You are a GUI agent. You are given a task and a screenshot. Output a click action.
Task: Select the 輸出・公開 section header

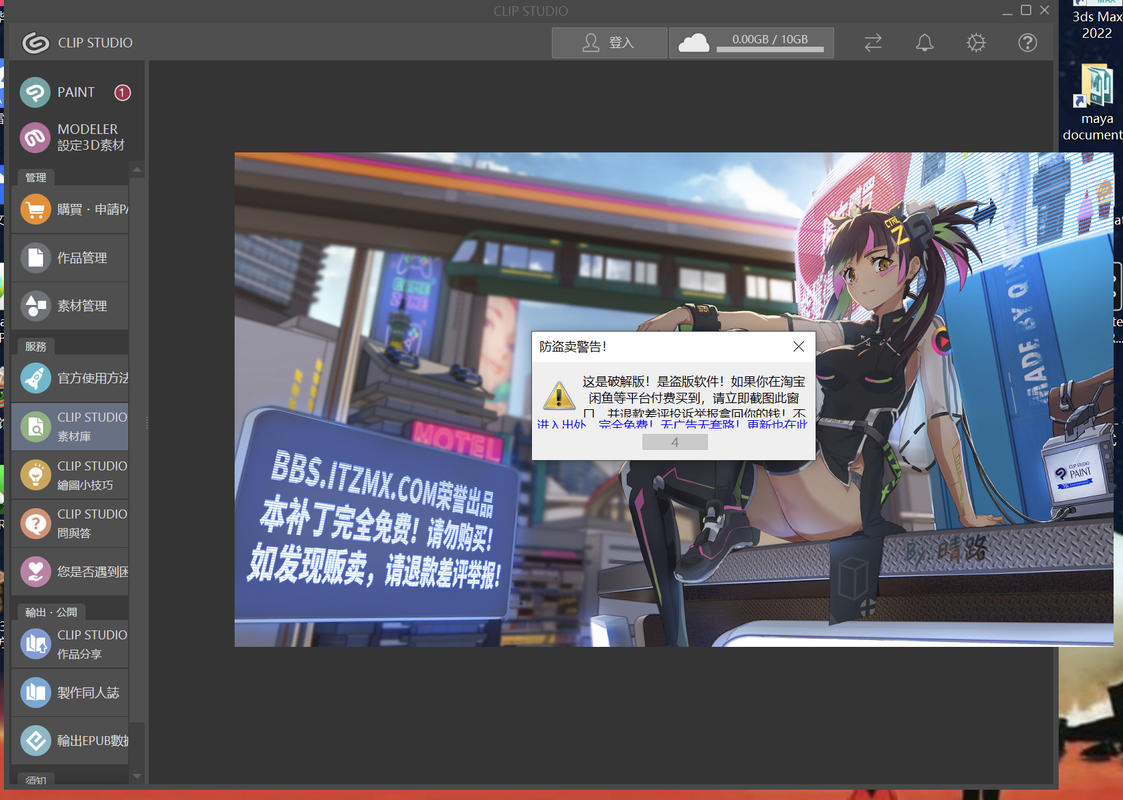click(x=52, y=612)
